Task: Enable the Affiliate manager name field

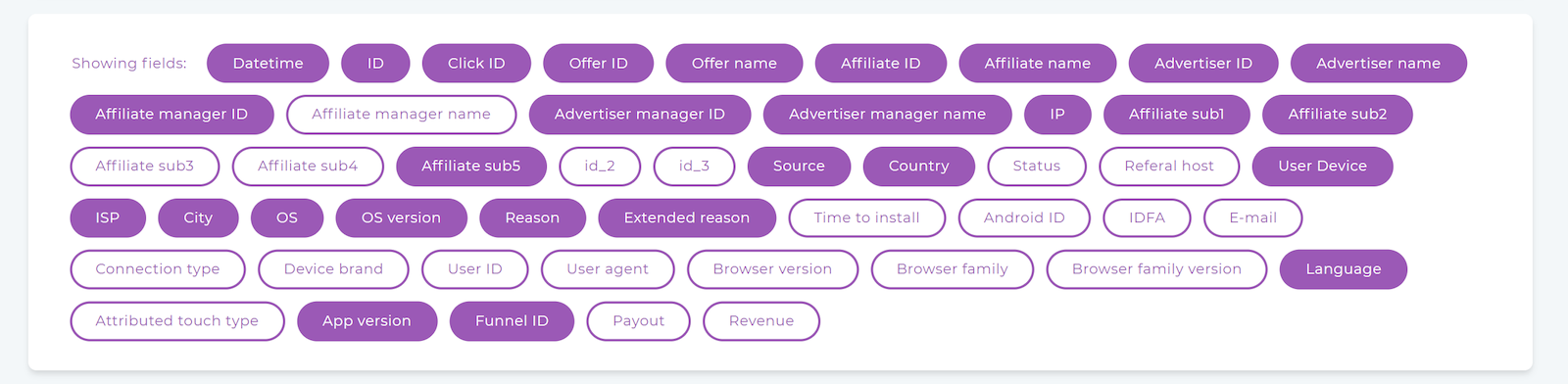Action: [401, 115]
